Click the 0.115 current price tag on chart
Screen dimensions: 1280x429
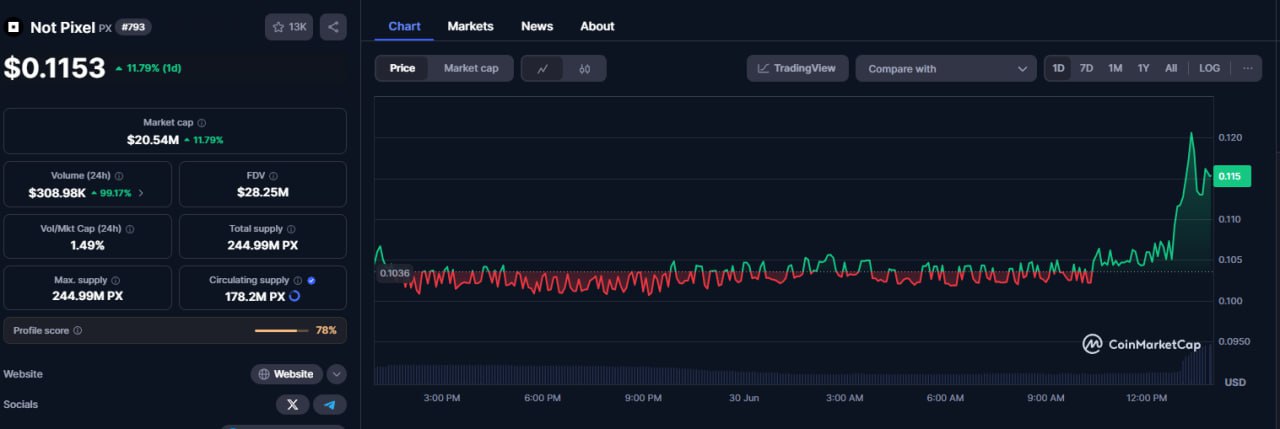click(1230, 176)
